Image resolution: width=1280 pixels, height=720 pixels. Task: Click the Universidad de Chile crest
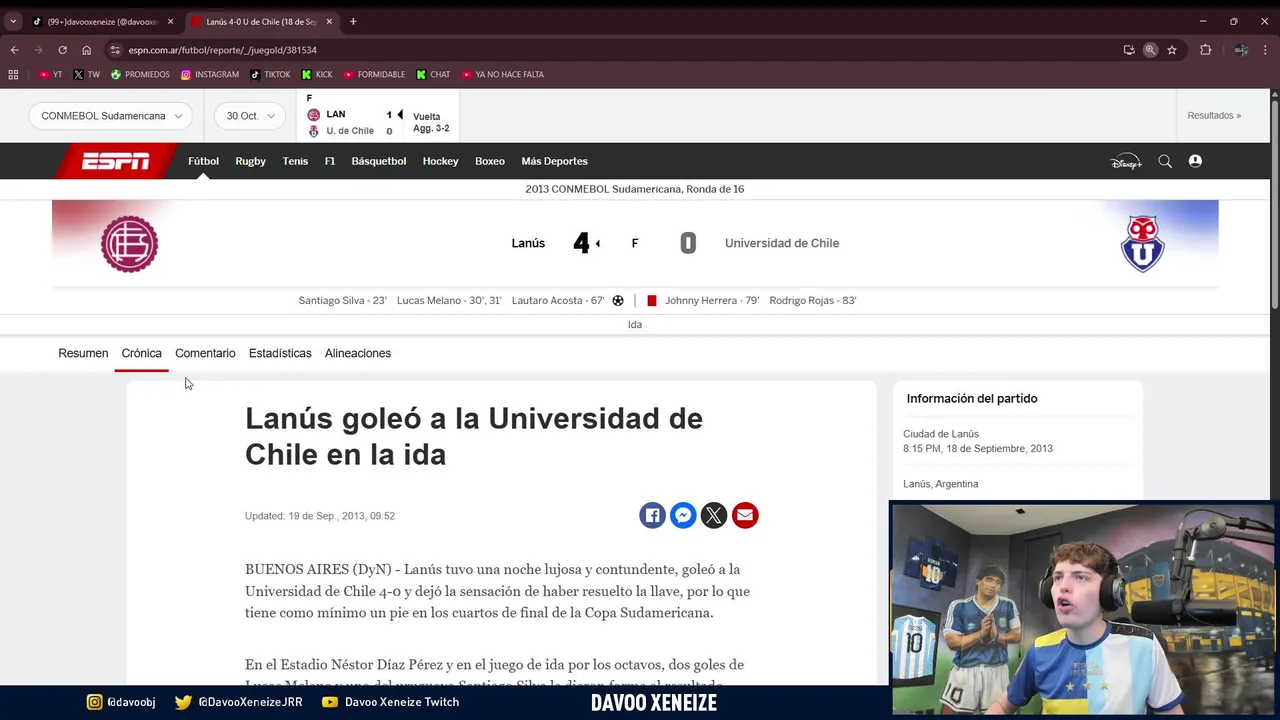1142,243
